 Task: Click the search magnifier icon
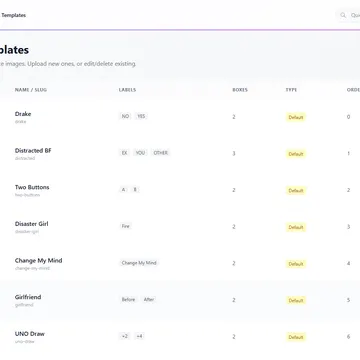(x=343, y=15)
